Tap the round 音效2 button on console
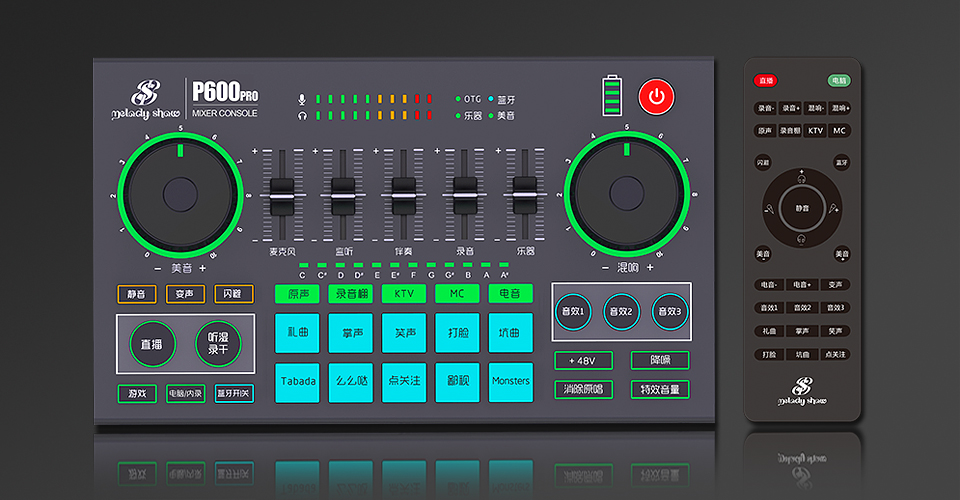This screenshot has height=500, width=960. [621, 312]
